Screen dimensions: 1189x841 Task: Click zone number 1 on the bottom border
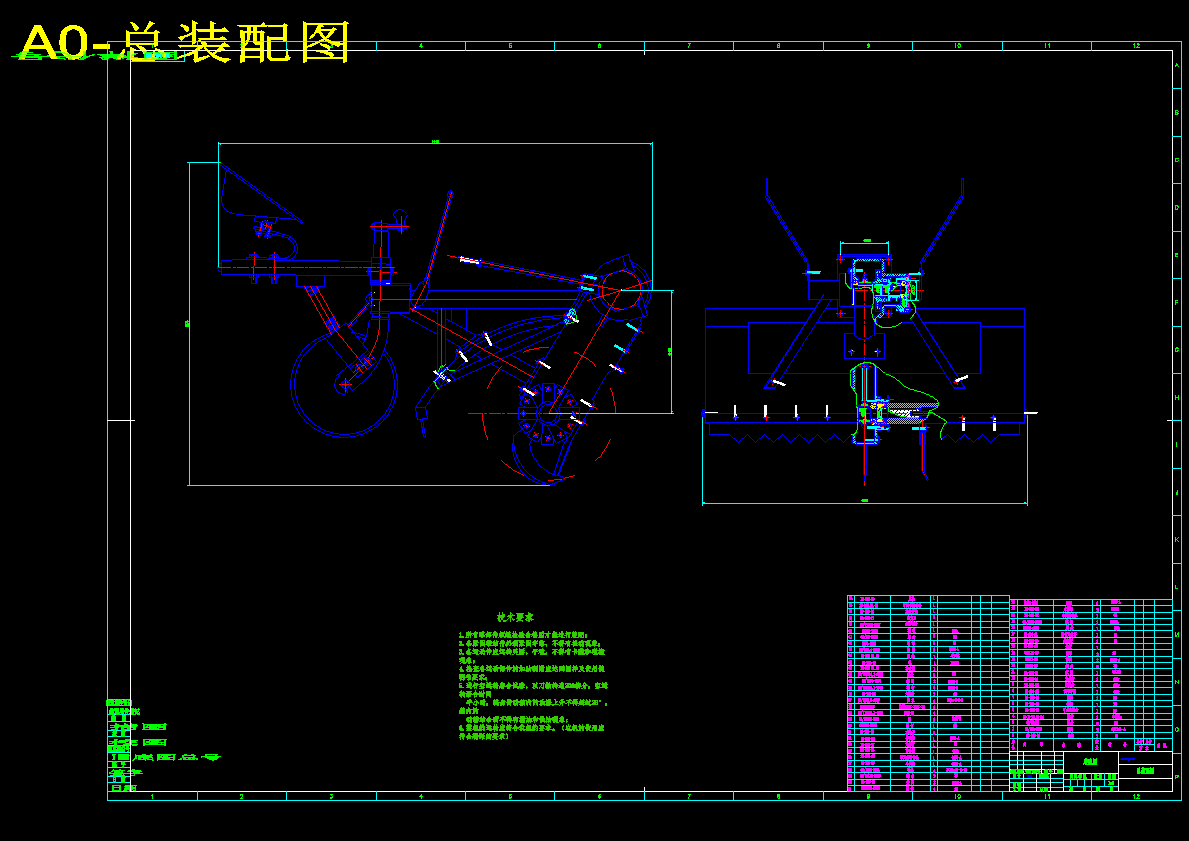[152, 796]
